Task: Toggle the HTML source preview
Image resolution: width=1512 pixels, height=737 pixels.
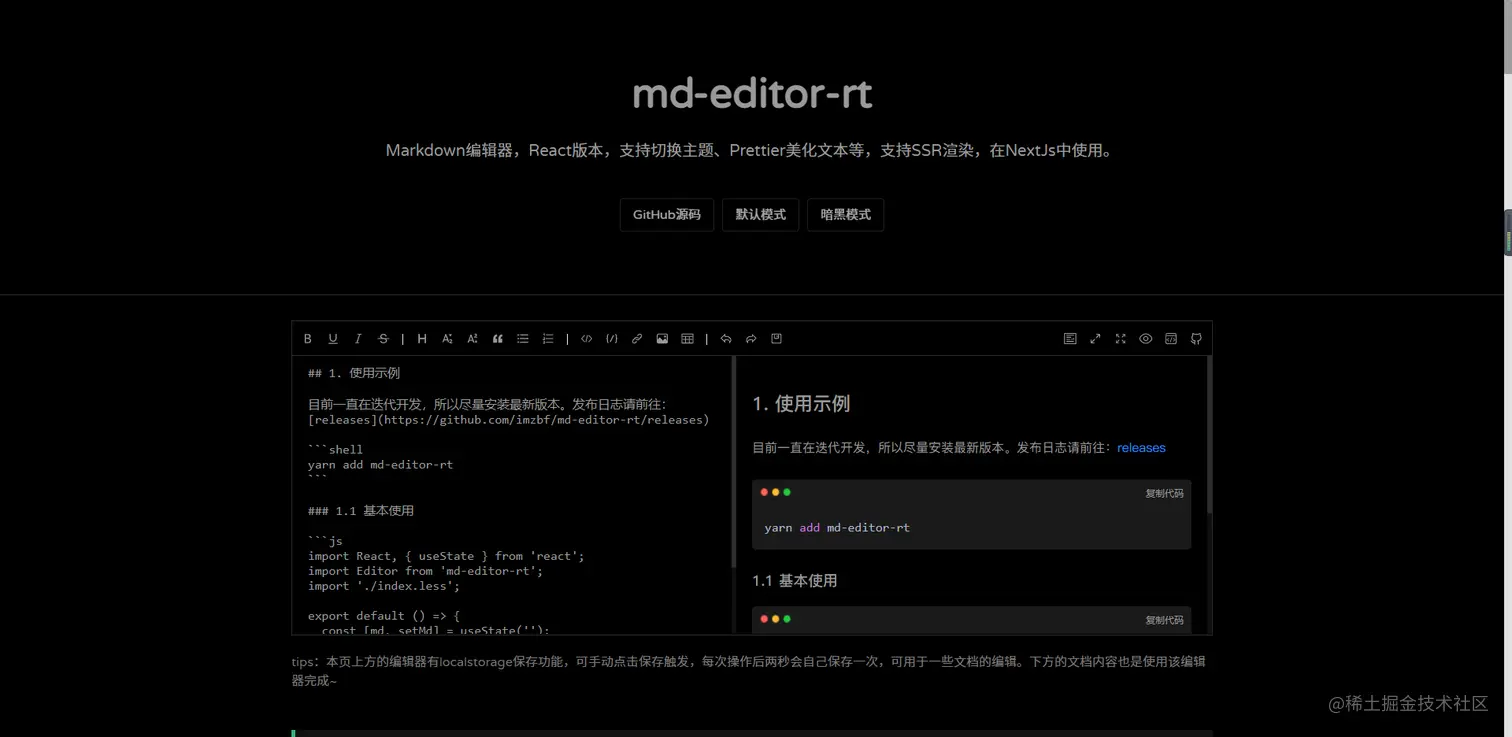Action: [1171, 338]
